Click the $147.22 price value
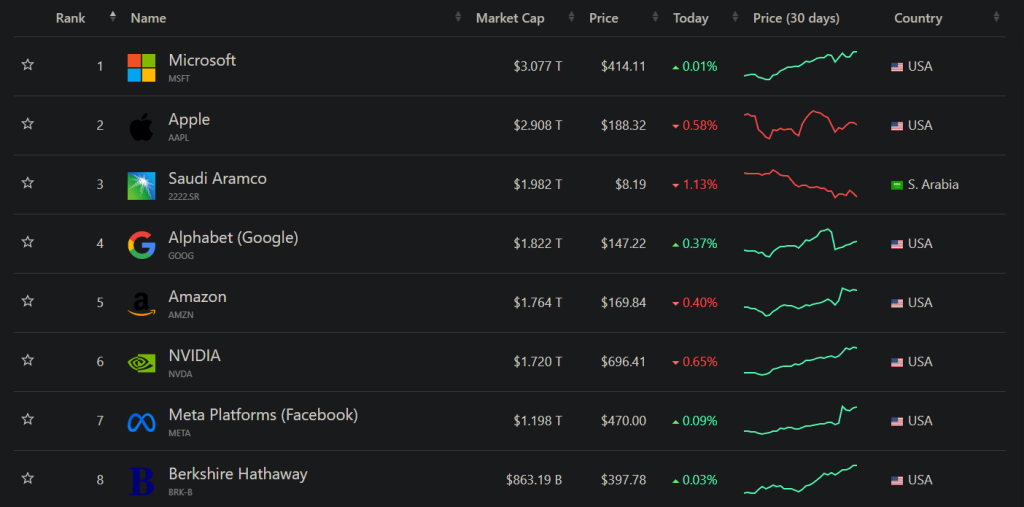 pyautogui.click(x=624, y=244)
